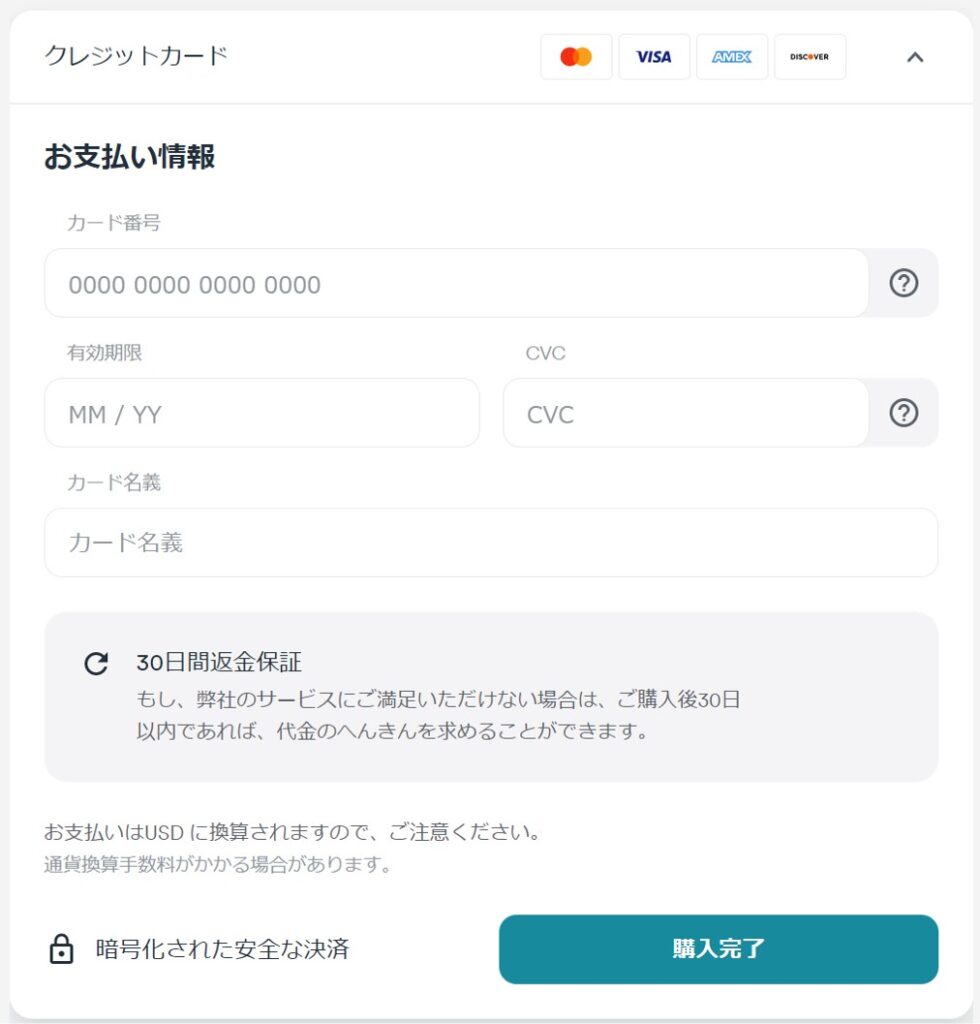The width and height of the screenshot is (980, 1024).
Task: Click the MM / YY expiry field
Action: (x=262, y=413)
